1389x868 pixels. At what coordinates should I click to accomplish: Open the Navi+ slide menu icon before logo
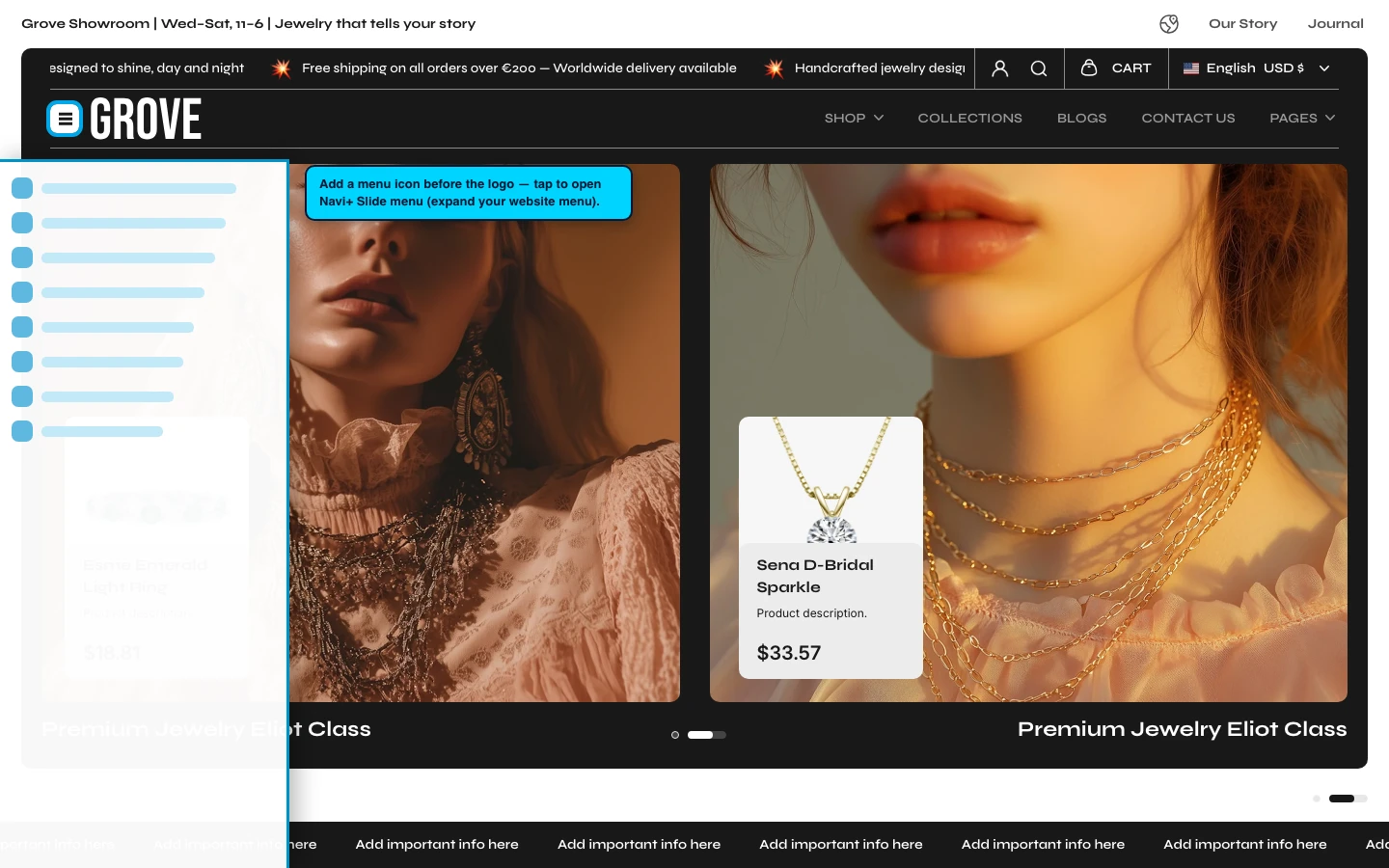click(65, 119)
